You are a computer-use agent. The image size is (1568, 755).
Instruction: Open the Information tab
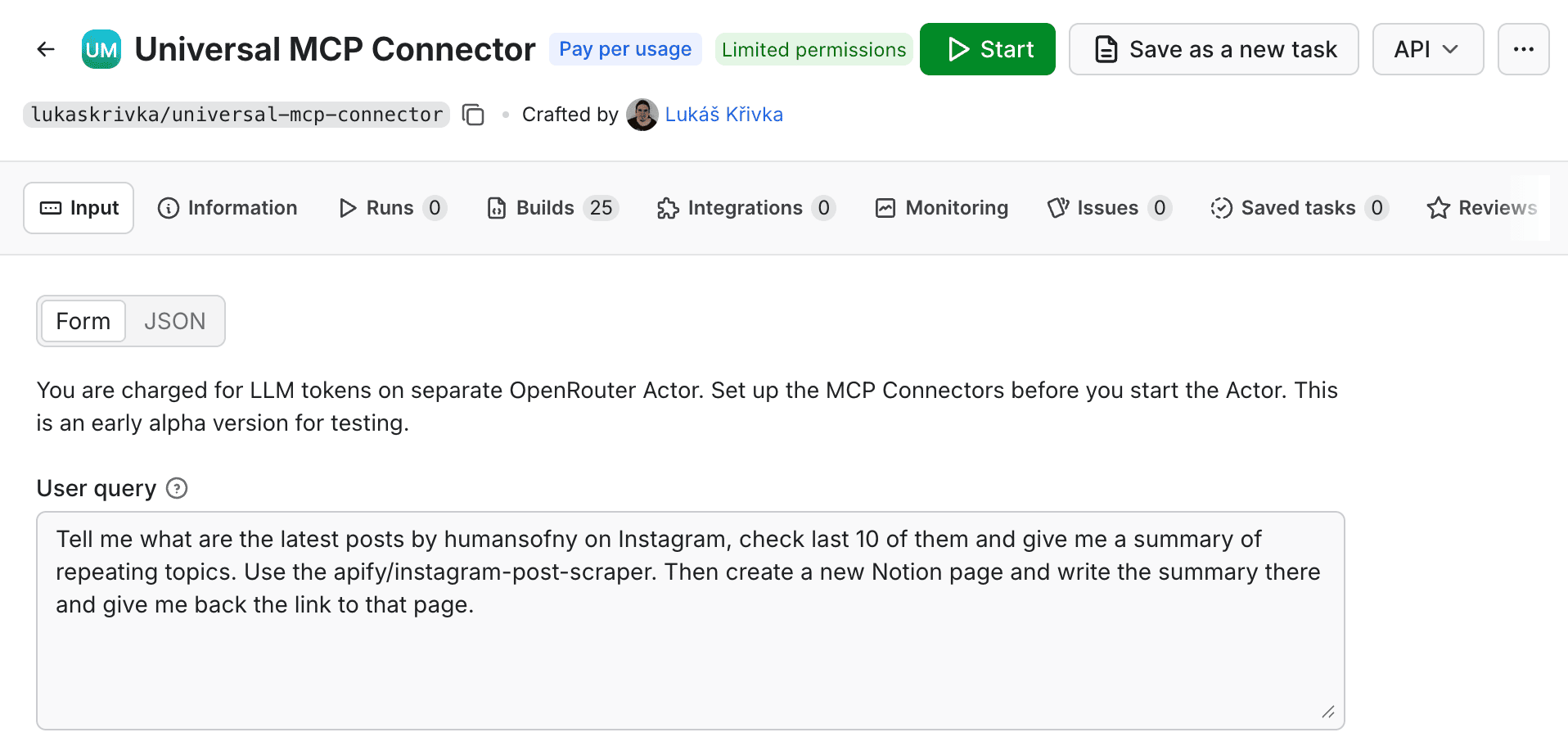click(x=228, y=208)
